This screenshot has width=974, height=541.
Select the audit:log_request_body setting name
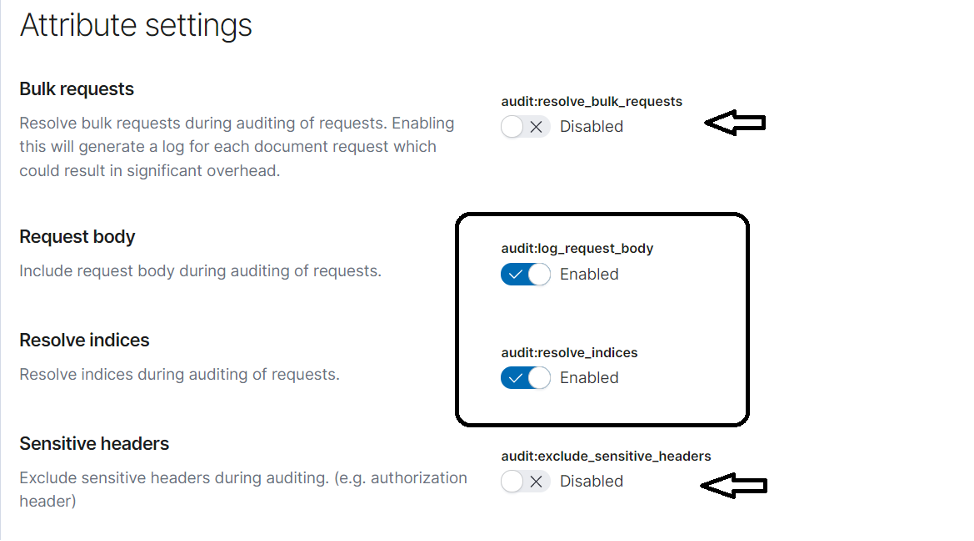(577, 248)
